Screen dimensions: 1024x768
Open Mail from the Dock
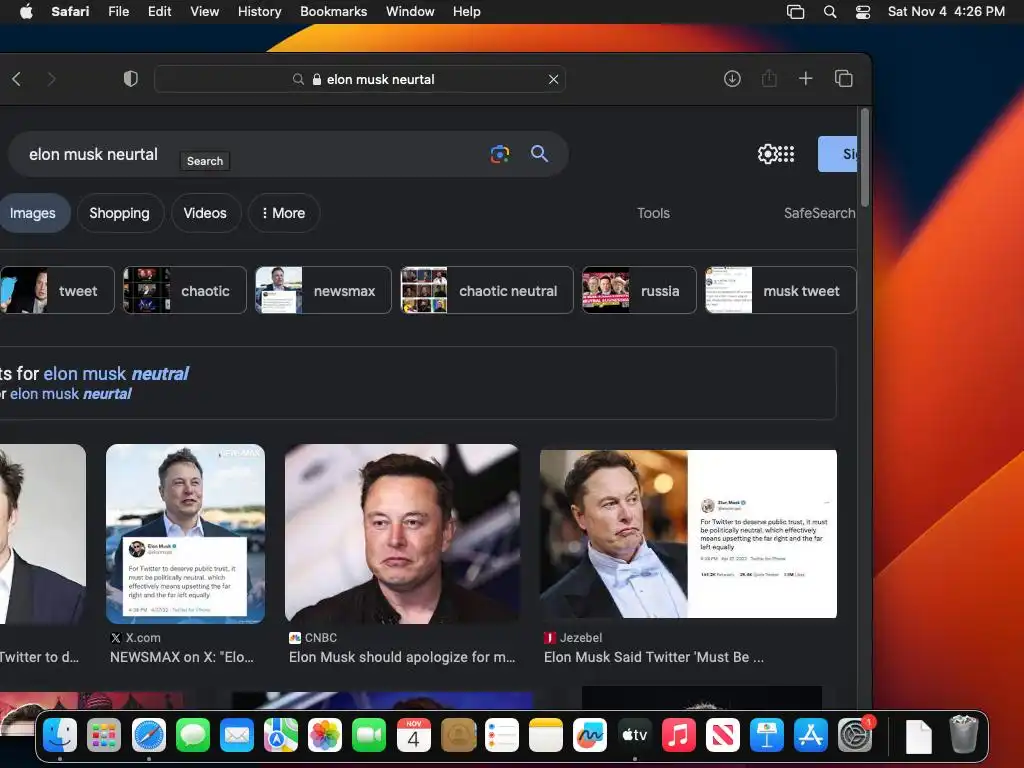(236, 735)
